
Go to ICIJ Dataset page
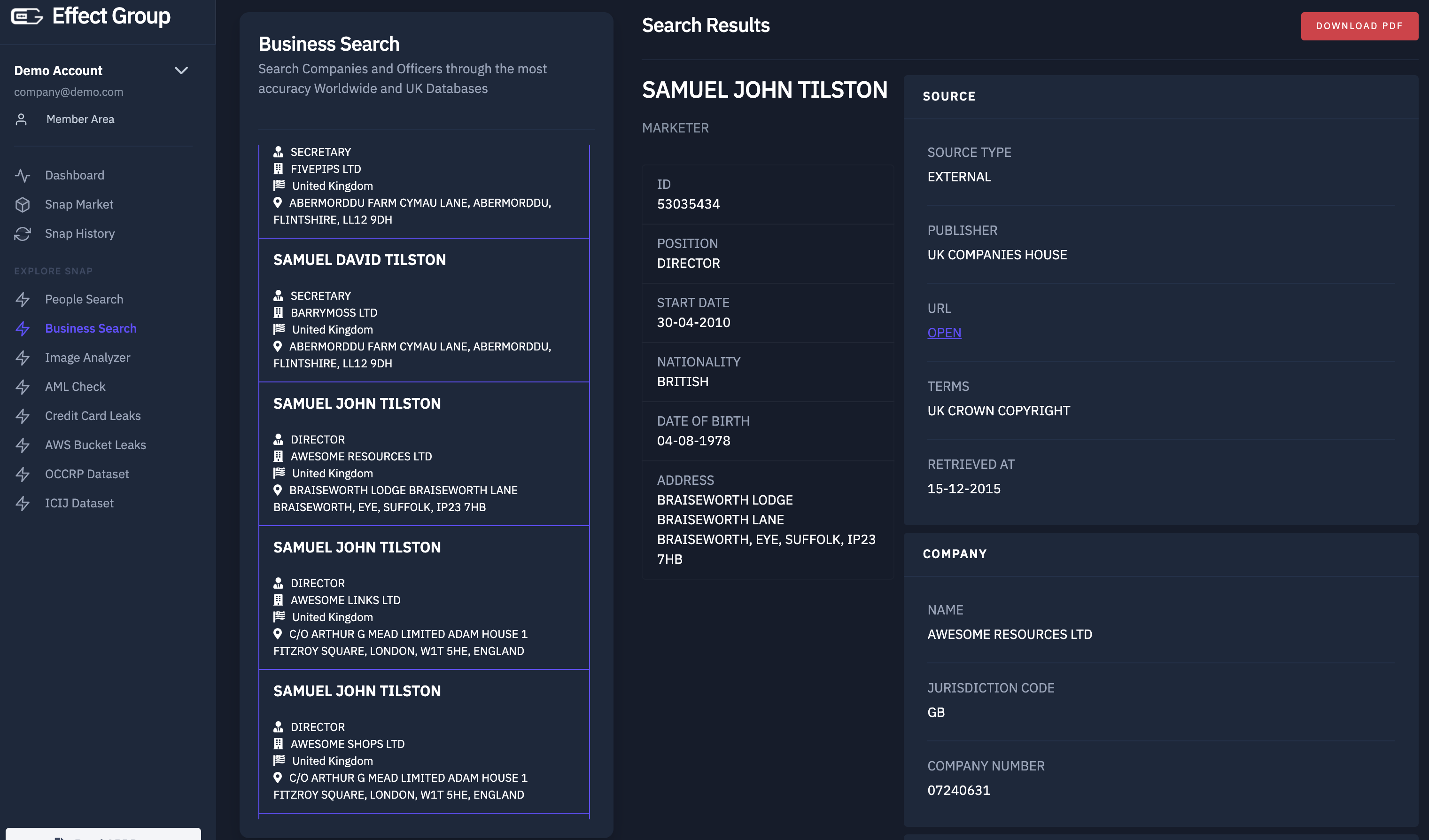click(x=79, y=504)
